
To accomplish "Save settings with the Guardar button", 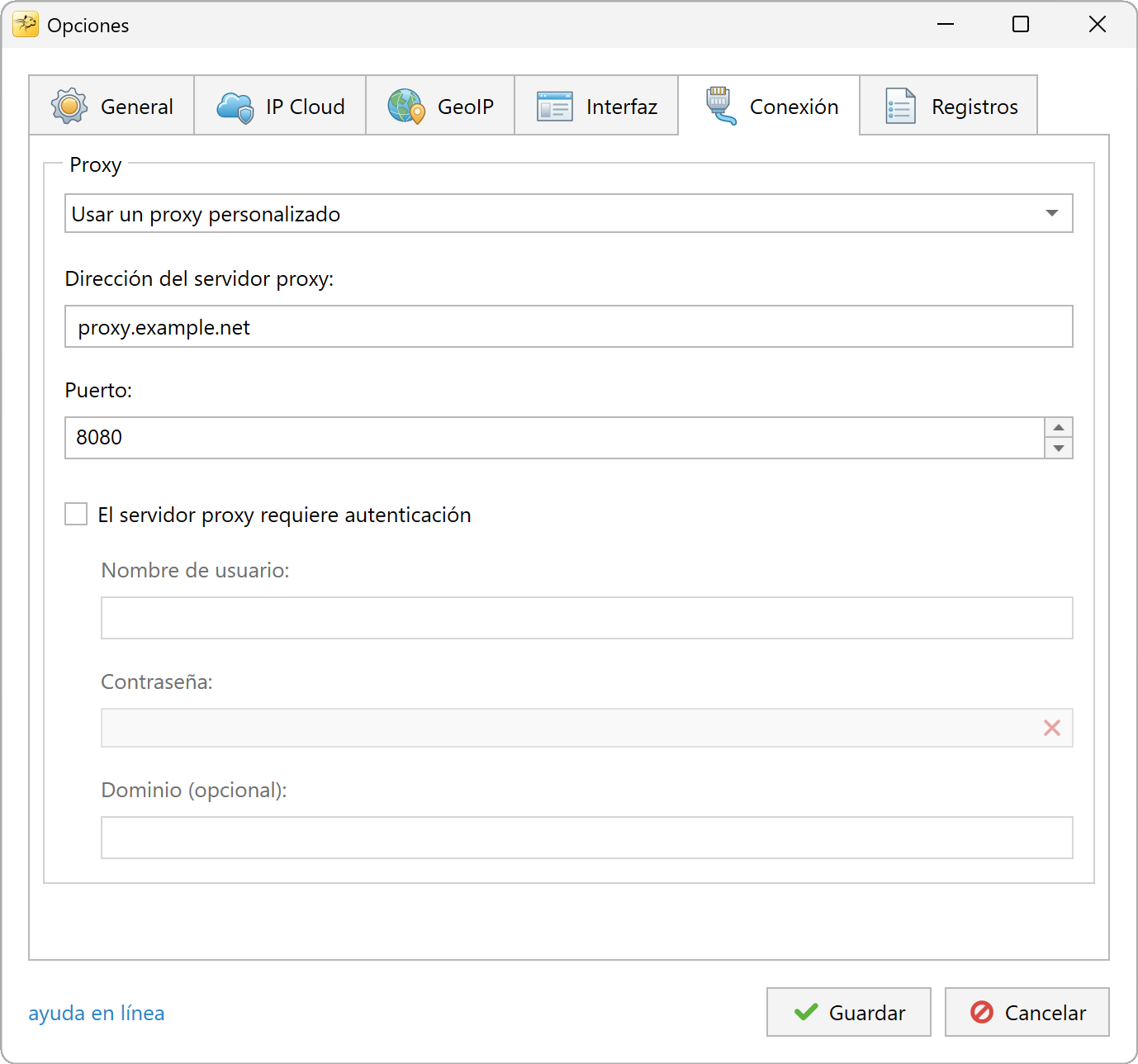I will (x=849, y=1012).
